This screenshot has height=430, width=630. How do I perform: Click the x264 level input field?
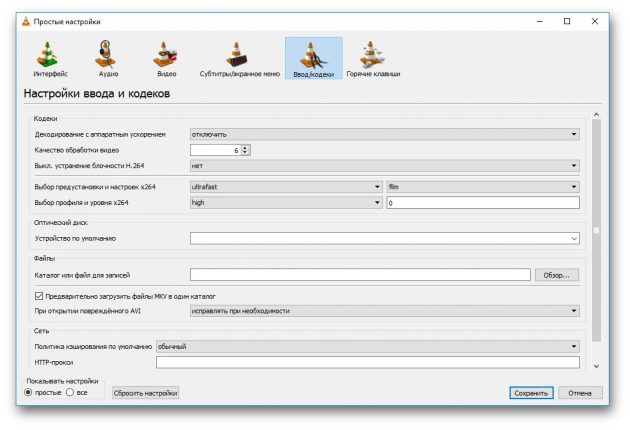click(x=483, y=203)
